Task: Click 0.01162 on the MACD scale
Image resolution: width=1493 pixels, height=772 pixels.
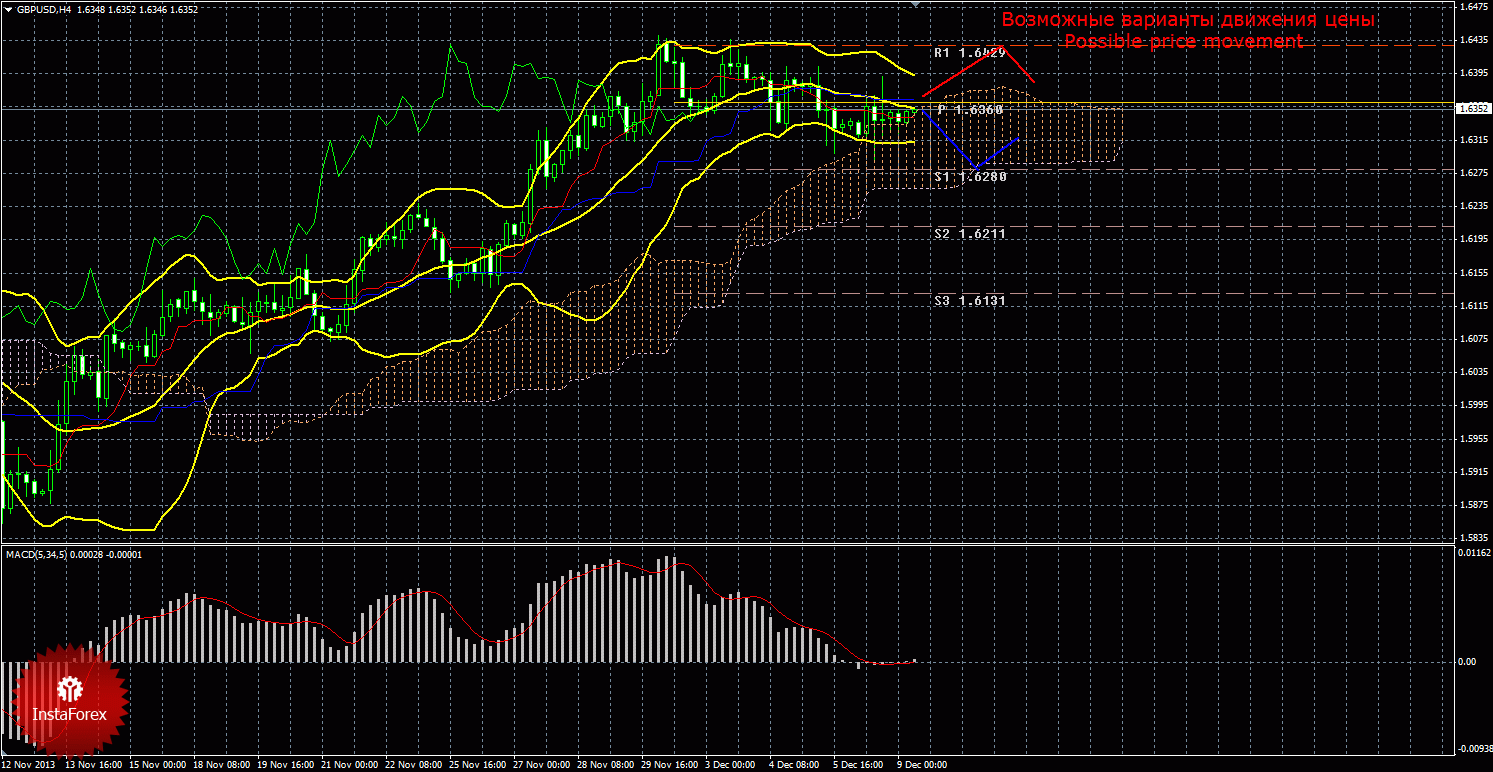Action: point(1473,552)
